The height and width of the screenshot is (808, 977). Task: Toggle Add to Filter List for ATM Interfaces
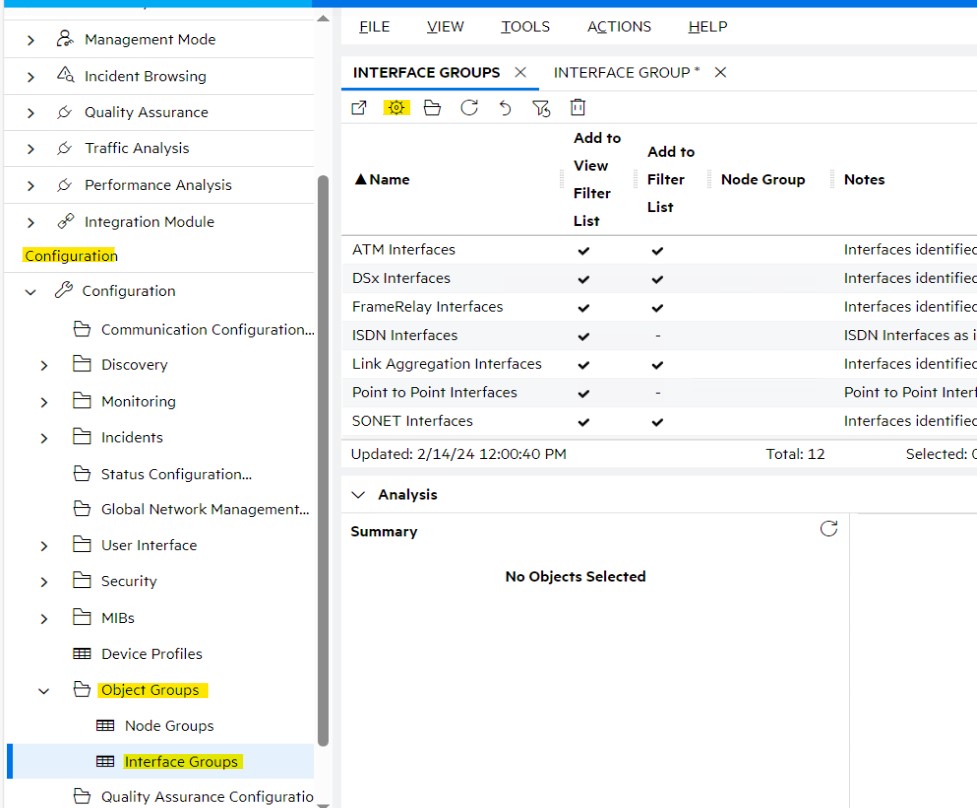[656, 249]
